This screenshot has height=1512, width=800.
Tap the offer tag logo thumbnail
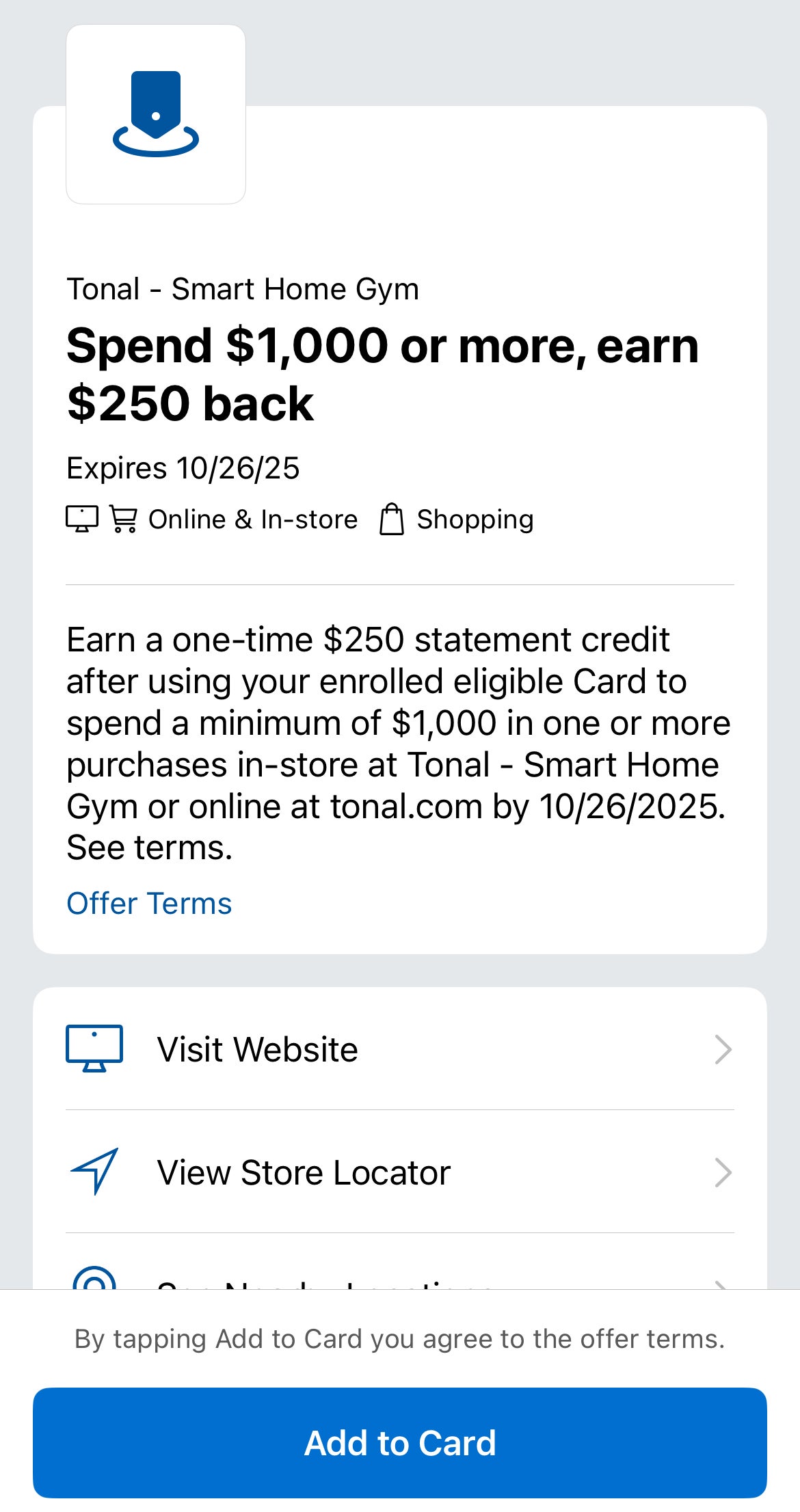[x=156, y=114]
